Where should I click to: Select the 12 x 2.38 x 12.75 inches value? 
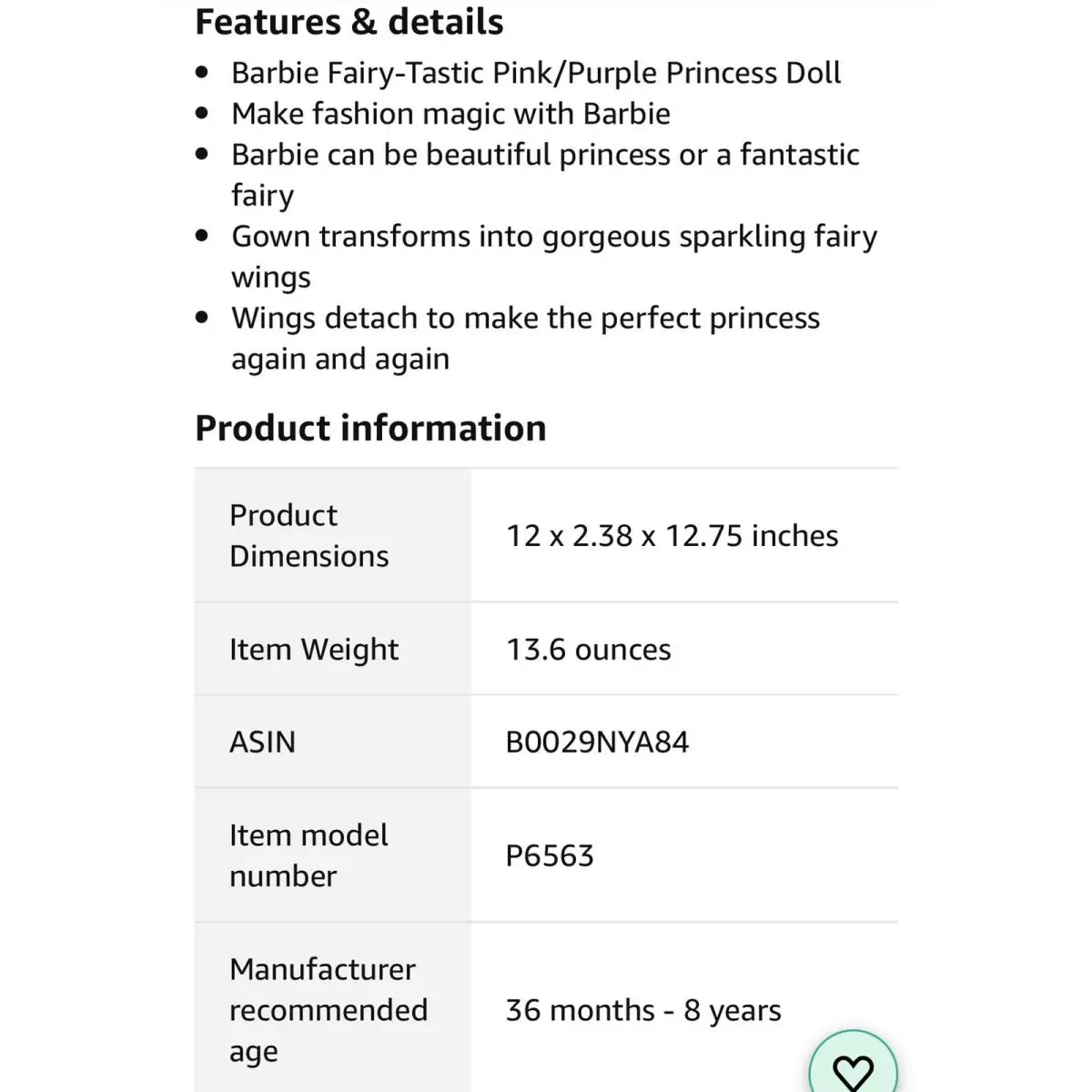pyautogui.click(x=672, y=536)
